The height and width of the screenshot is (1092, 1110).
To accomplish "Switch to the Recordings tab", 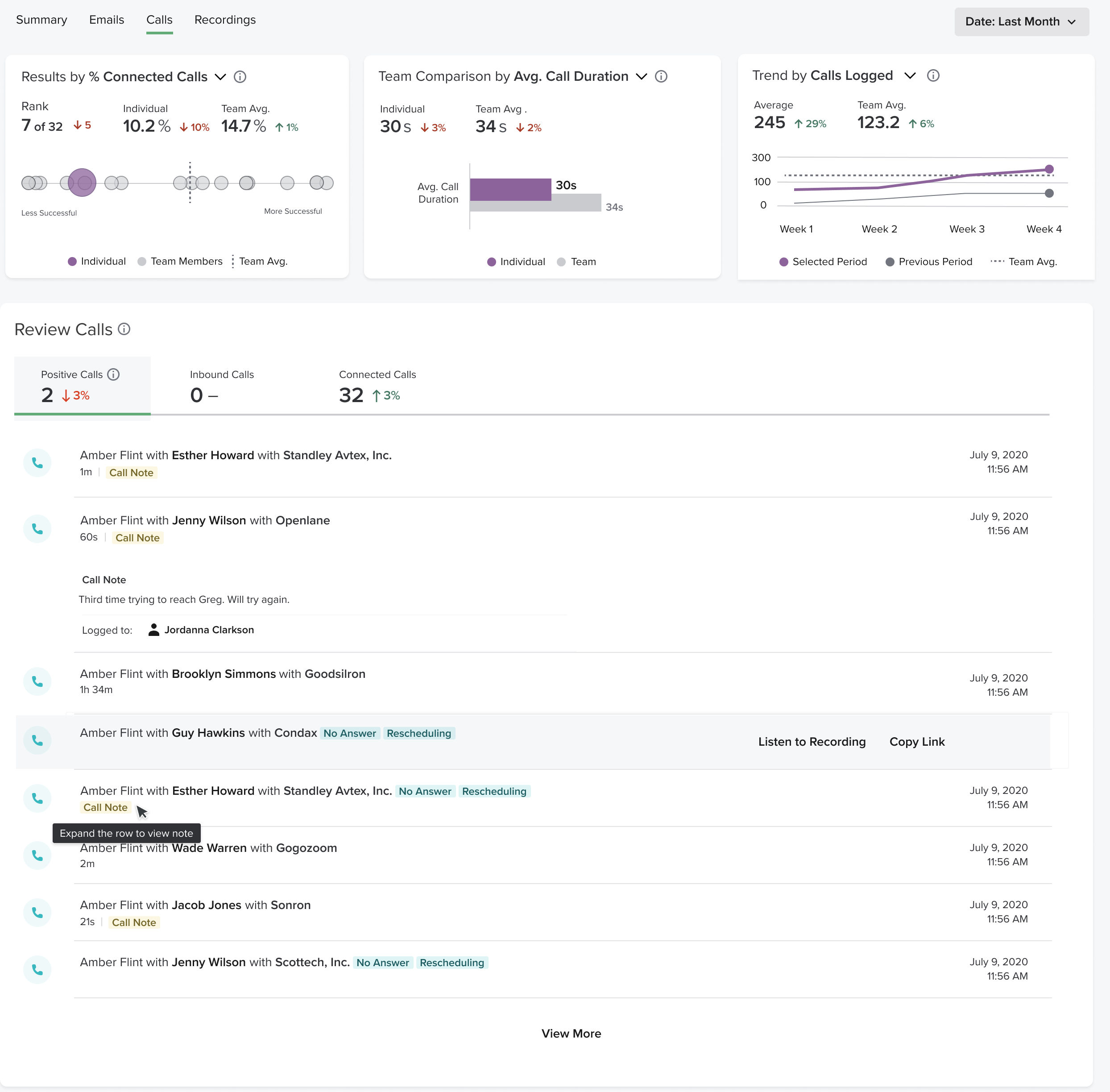I will [225, 20].
